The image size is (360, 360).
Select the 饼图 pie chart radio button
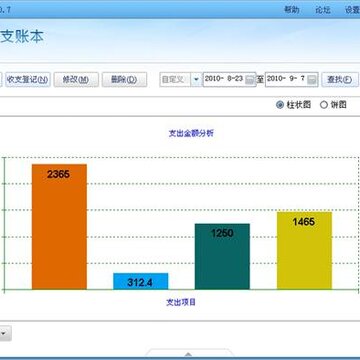(324, 105)
